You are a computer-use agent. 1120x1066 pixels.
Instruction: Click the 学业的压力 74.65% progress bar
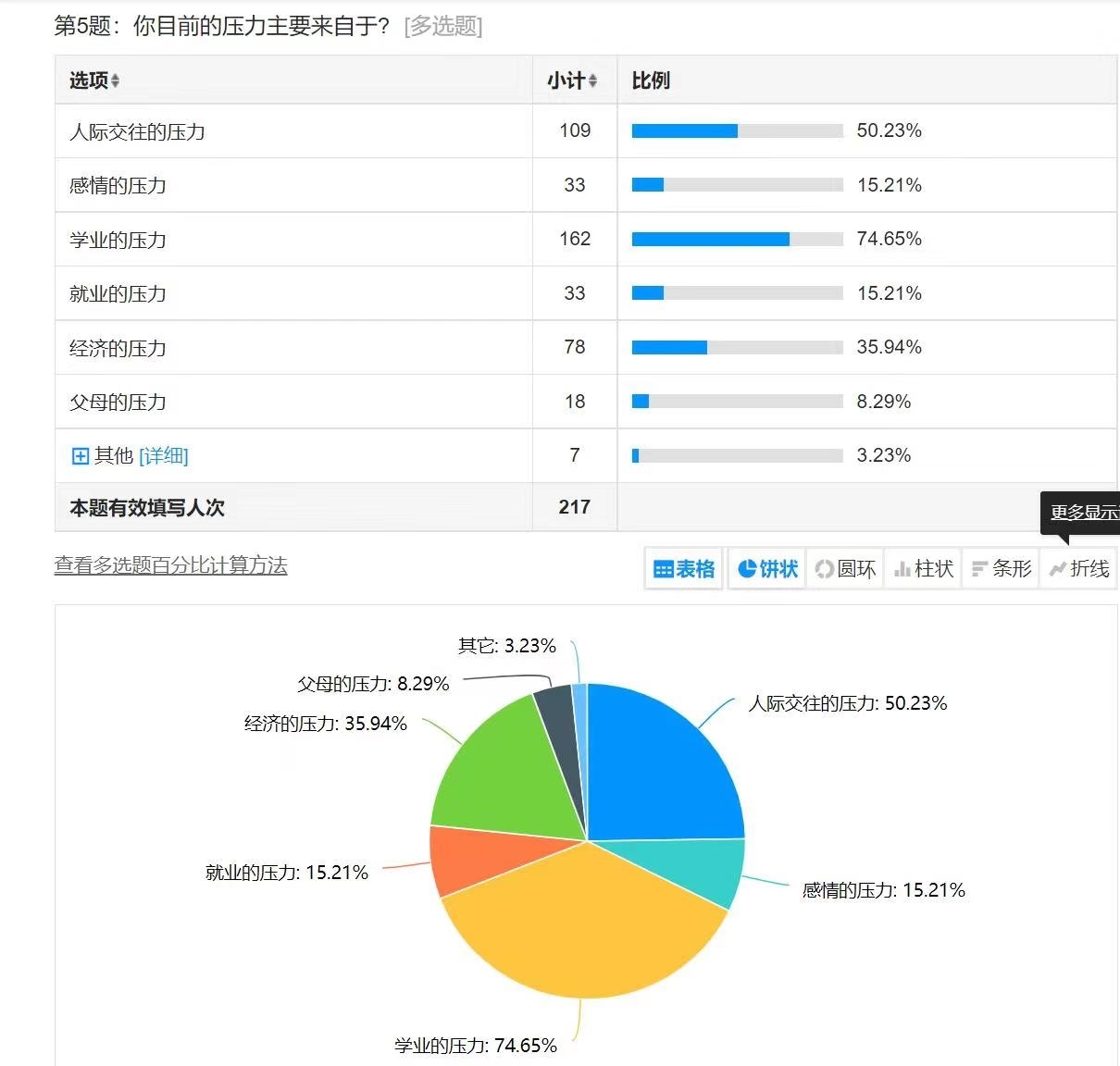coord(737,240)
